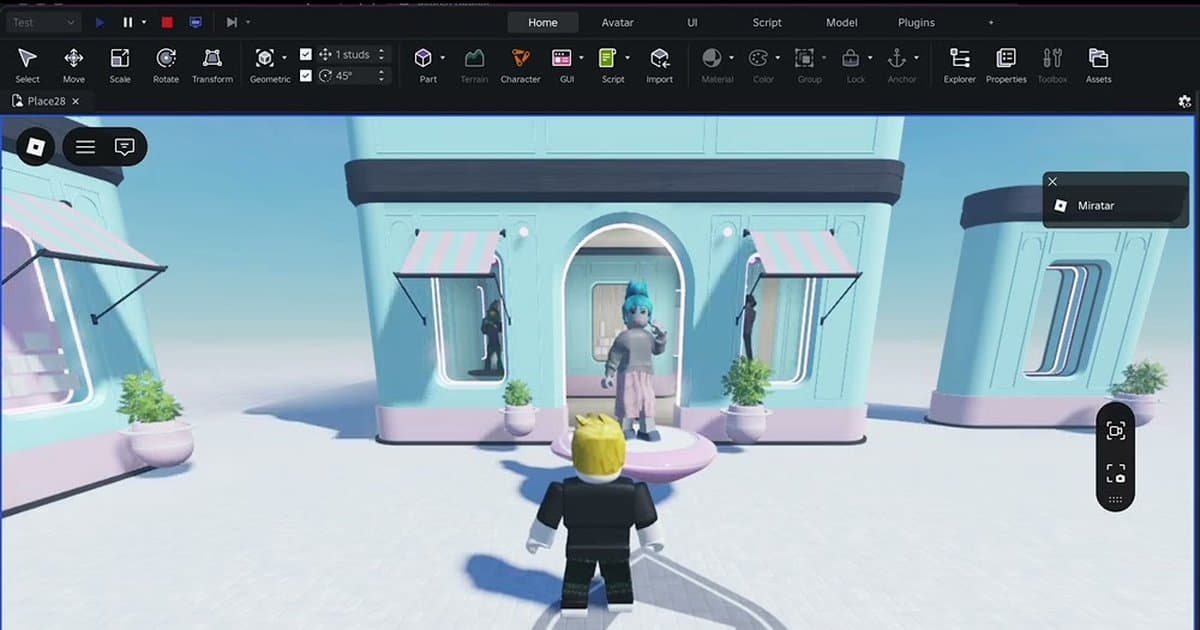Image resolution: width=1200 pixels, height=630 pixels.
Task: Close the Place28 tab
Action: (76, 101)
